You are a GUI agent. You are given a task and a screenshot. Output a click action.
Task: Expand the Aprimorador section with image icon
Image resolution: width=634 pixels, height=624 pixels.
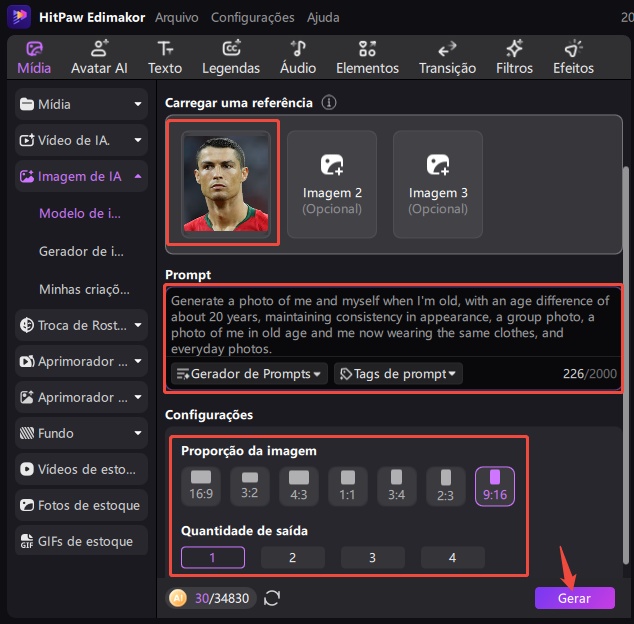(81, 397)
